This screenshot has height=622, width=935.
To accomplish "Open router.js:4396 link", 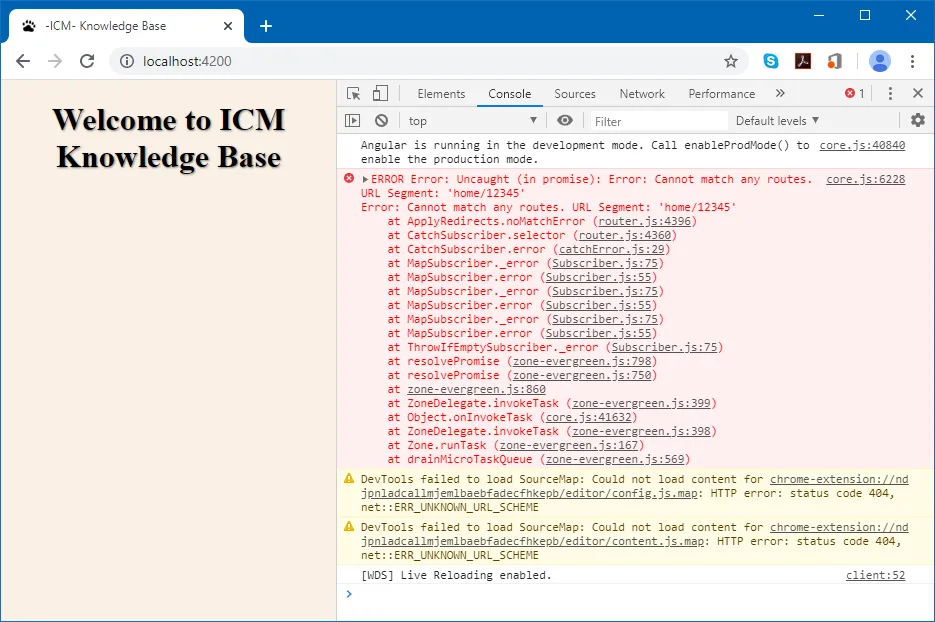I will tap(645, 221).
